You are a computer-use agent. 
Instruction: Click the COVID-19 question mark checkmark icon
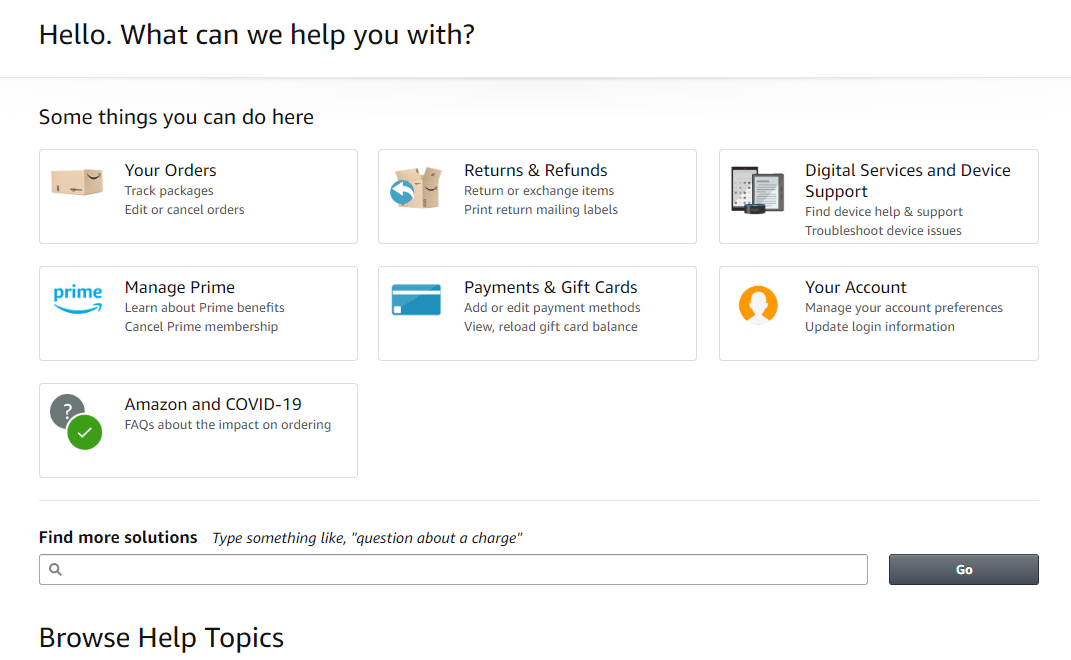pyautogui.click(x=76, y=422)
